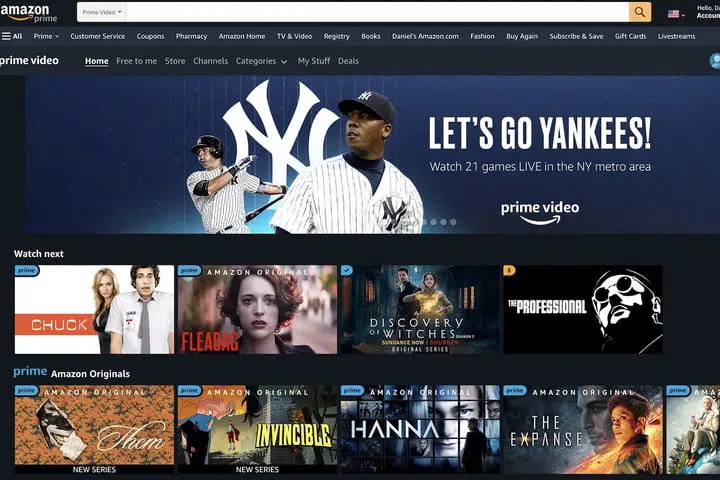
Task: Open Gift Cards link
Action: (630, 36)
